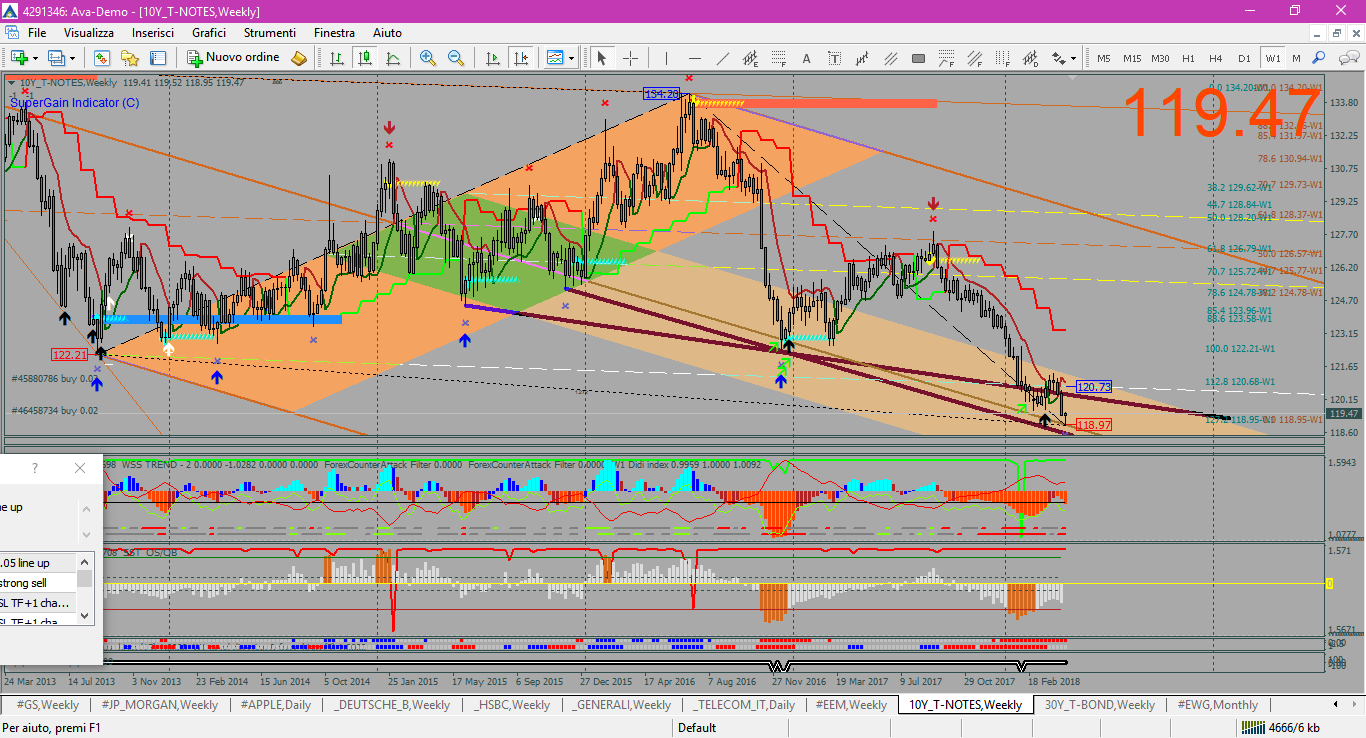The image size is (1366, 738).
Task: Select the equidistant channel tool
Action: click(x=750, y=58)
